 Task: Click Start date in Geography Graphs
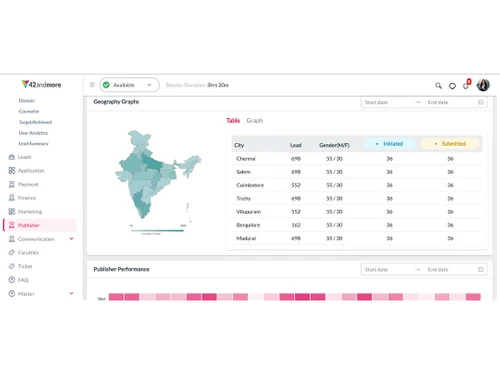[376, 102]
